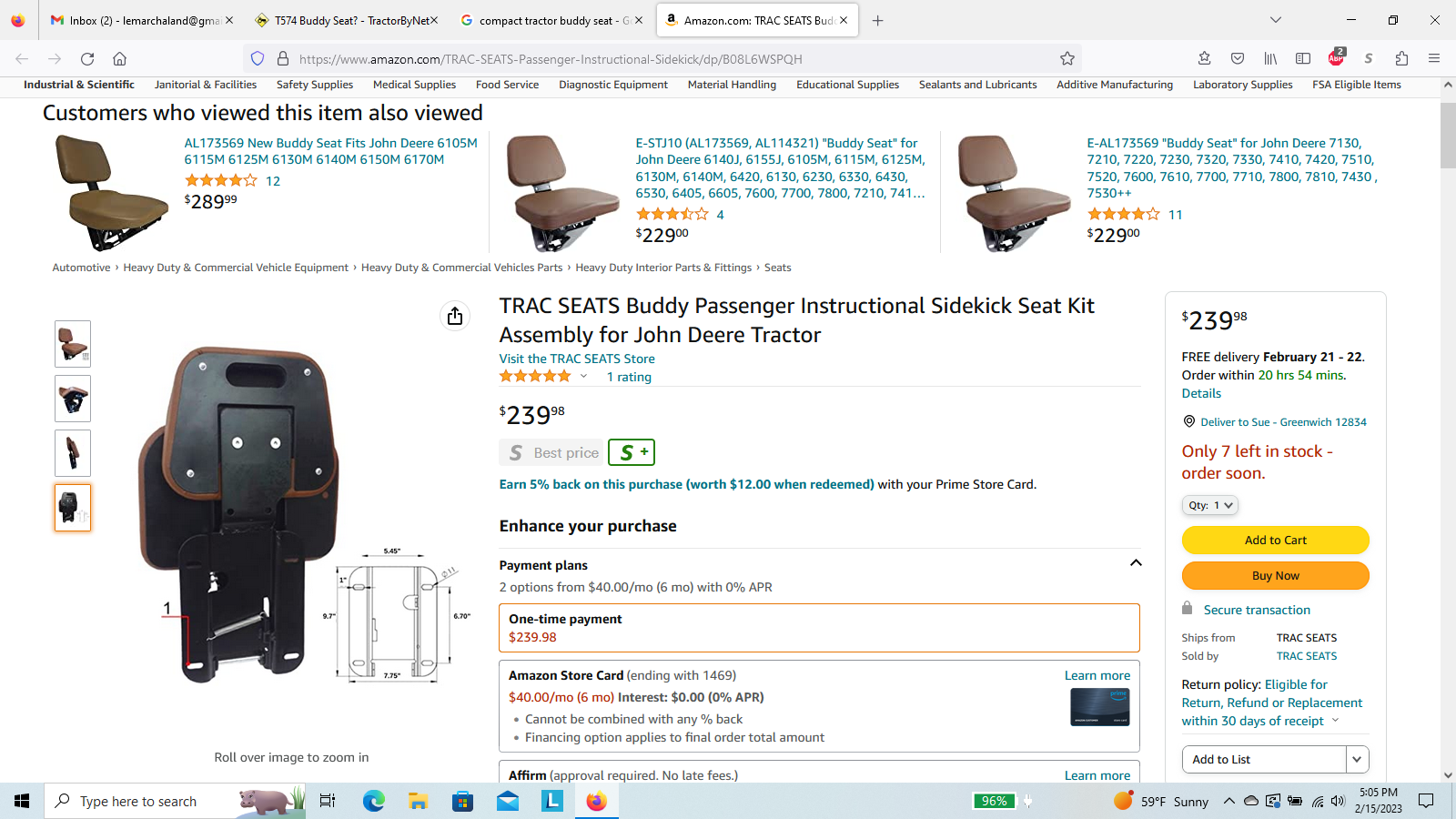Go to the Firefox home page icon
Viewport: 1456px width, 819px height.
pos(119,58)
